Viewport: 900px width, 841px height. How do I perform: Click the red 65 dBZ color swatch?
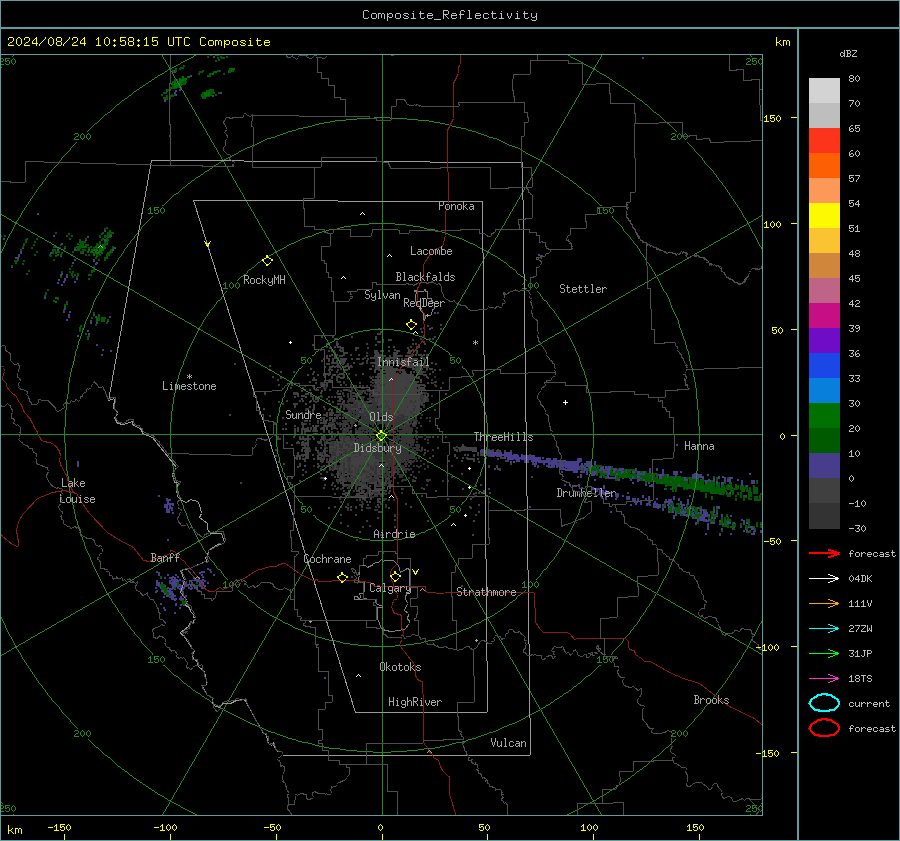(x=824, y=141)
